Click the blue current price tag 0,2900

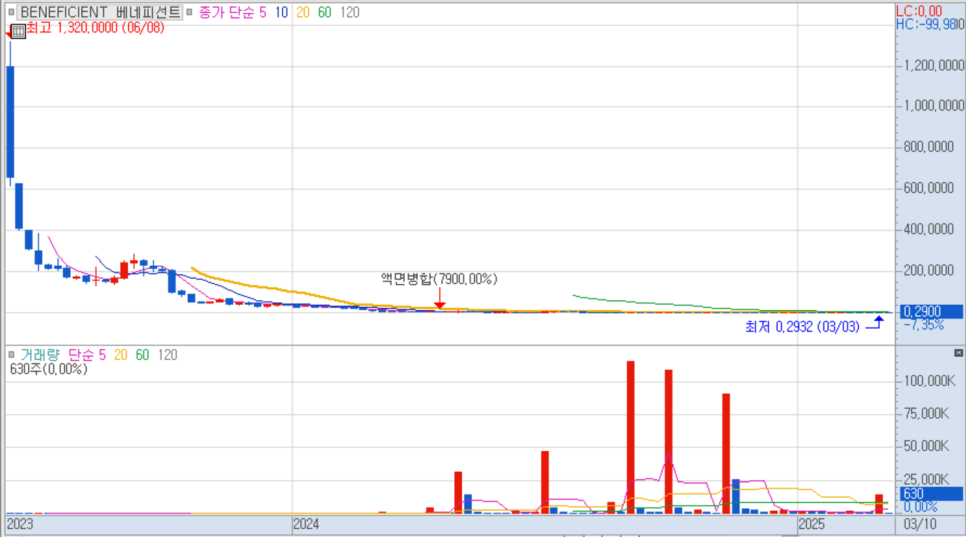932,312
